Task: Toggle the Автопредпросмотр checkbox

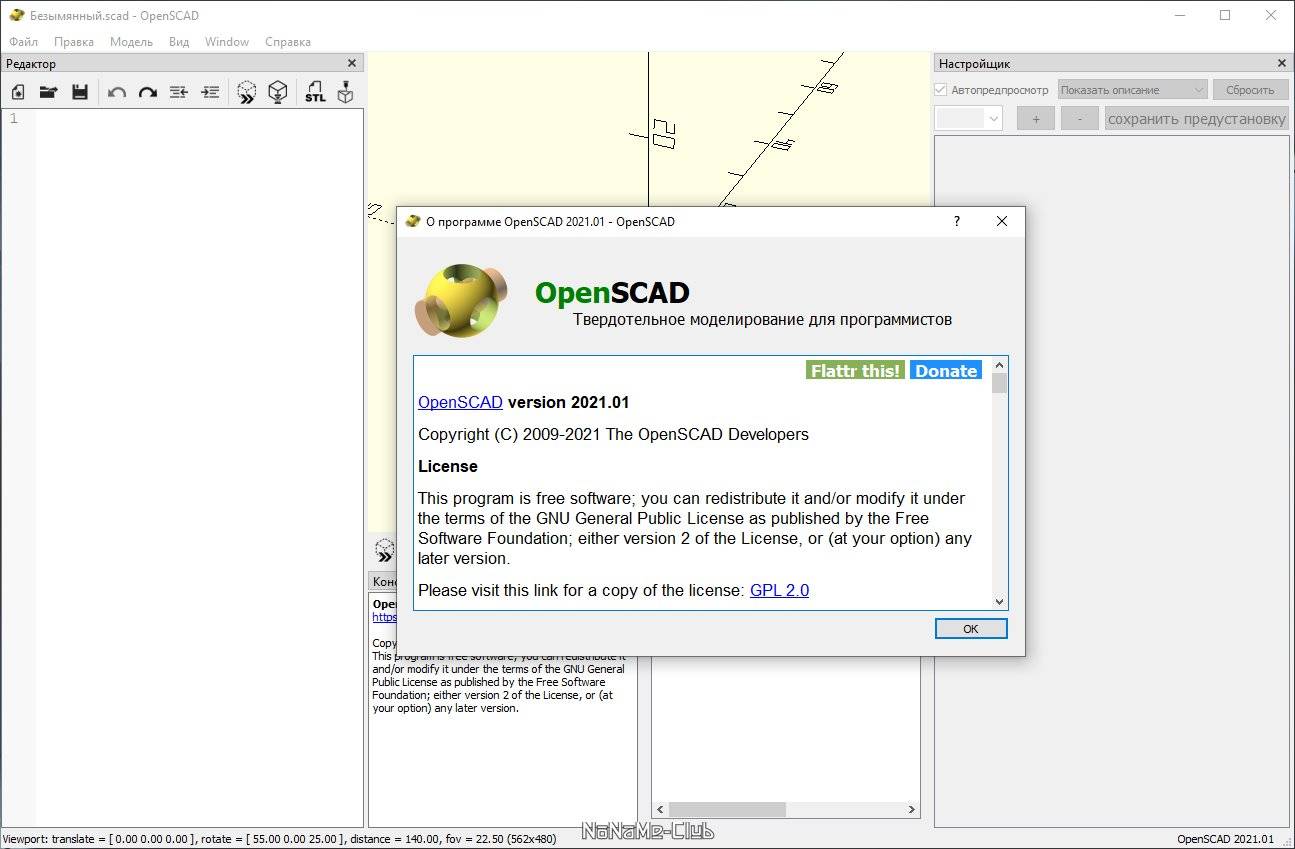Action: click(x=940, y=89)
